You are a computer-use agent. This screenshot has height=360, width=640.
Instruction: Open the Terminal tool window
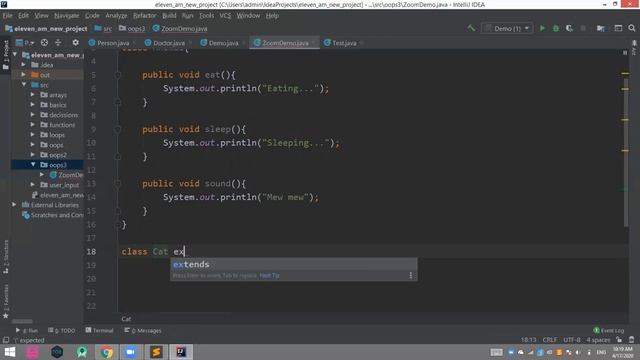99,330
